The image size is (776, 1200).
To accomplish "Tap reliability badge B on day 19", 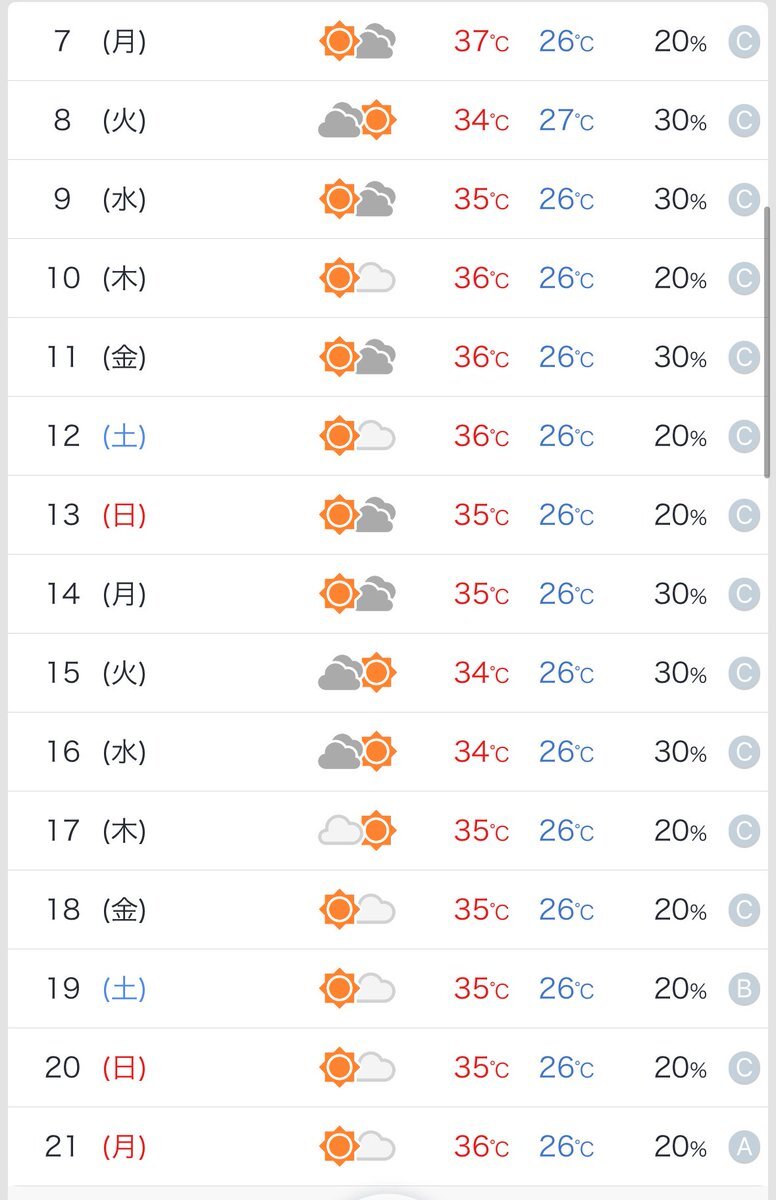I will click(743, 990).
